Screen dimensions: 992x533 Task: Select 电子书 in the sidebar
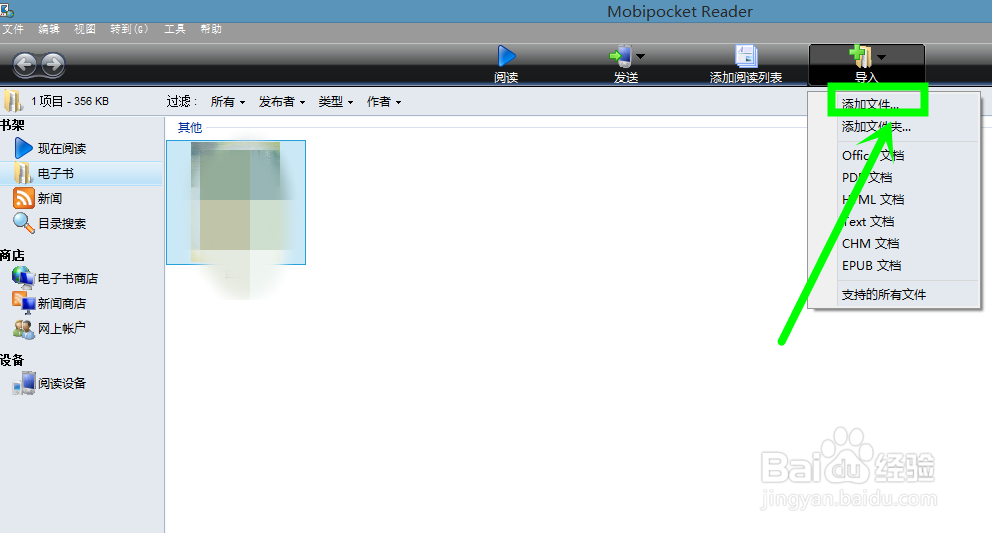[x=56, y=173]
